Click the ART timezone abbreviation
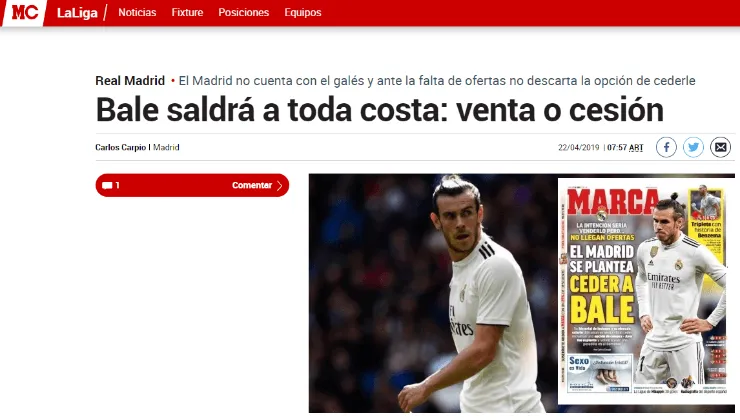This screenshot has width=740, height=420. [636, 148]
